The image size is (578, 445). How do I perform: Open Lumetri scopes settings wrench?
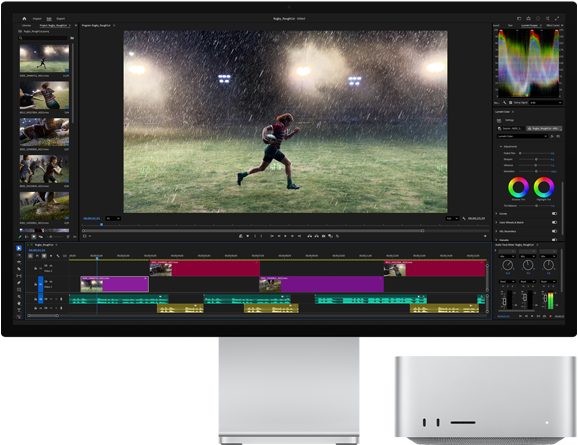coord(505,102)
